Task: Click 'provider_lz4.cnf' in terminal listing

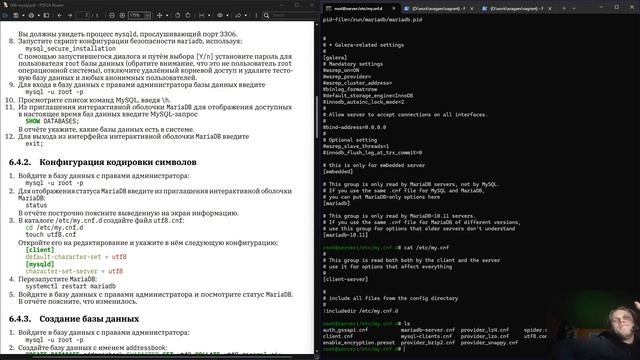Action: [485, 330]
